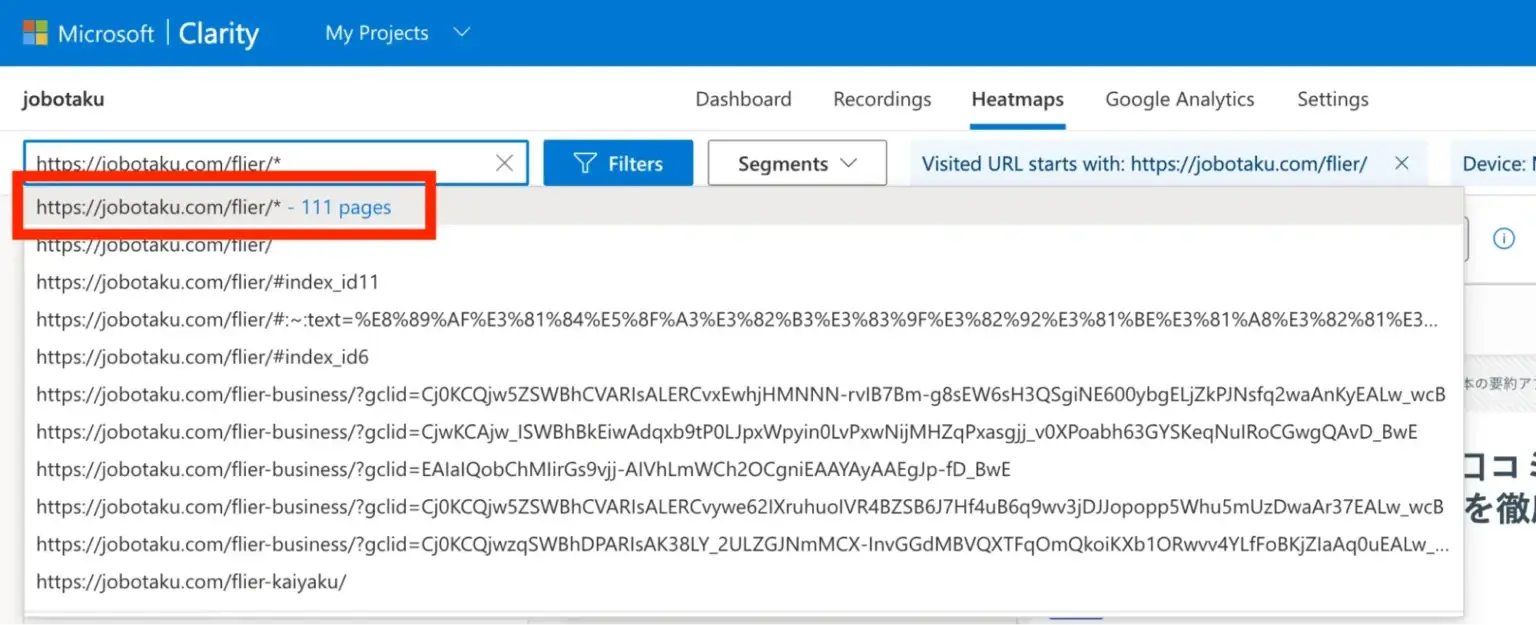
Task: Click the Device filter chip
Action: tap(1494, 163)
